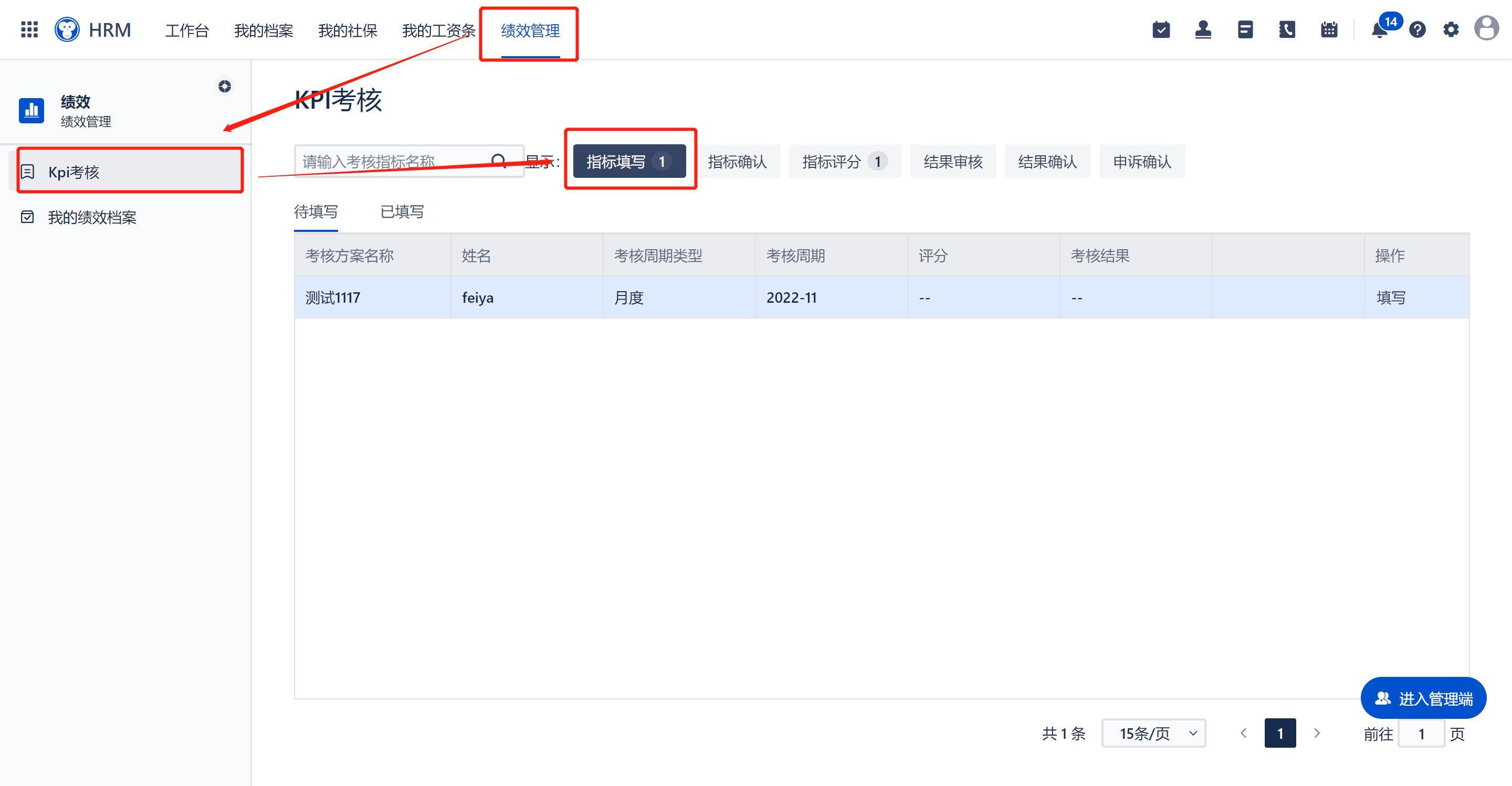Open the calendar checkmark icon in header
Image resolution: width=1512 pixels, height=786 pixels.
coord(1161,29)
